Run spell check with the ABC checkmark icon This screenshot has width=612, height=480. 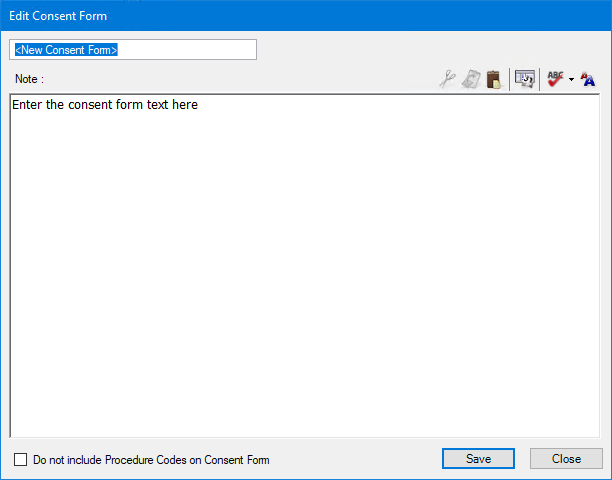point(555,79)
